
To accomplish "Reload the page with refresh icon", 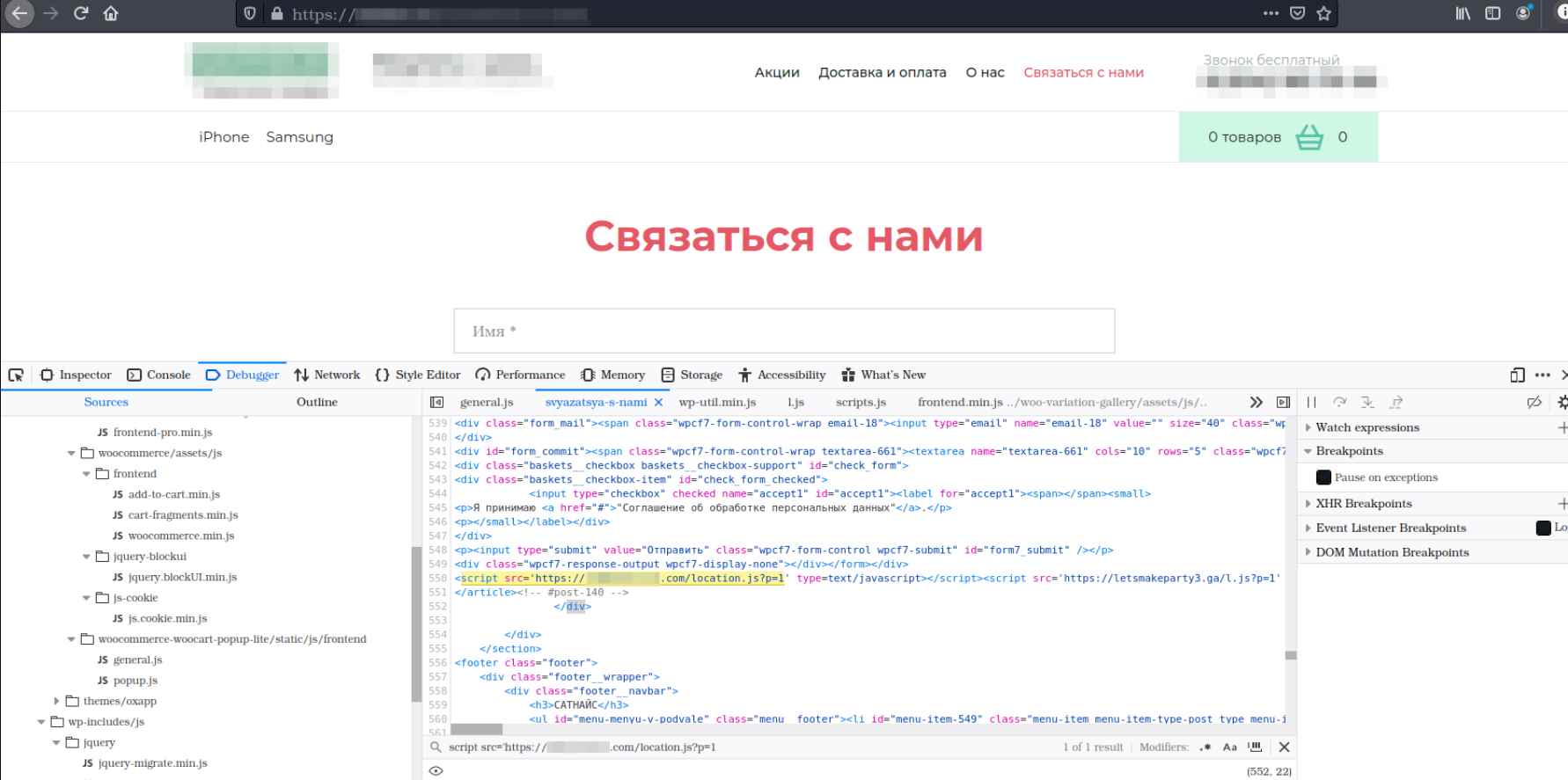I will [81, 13].
